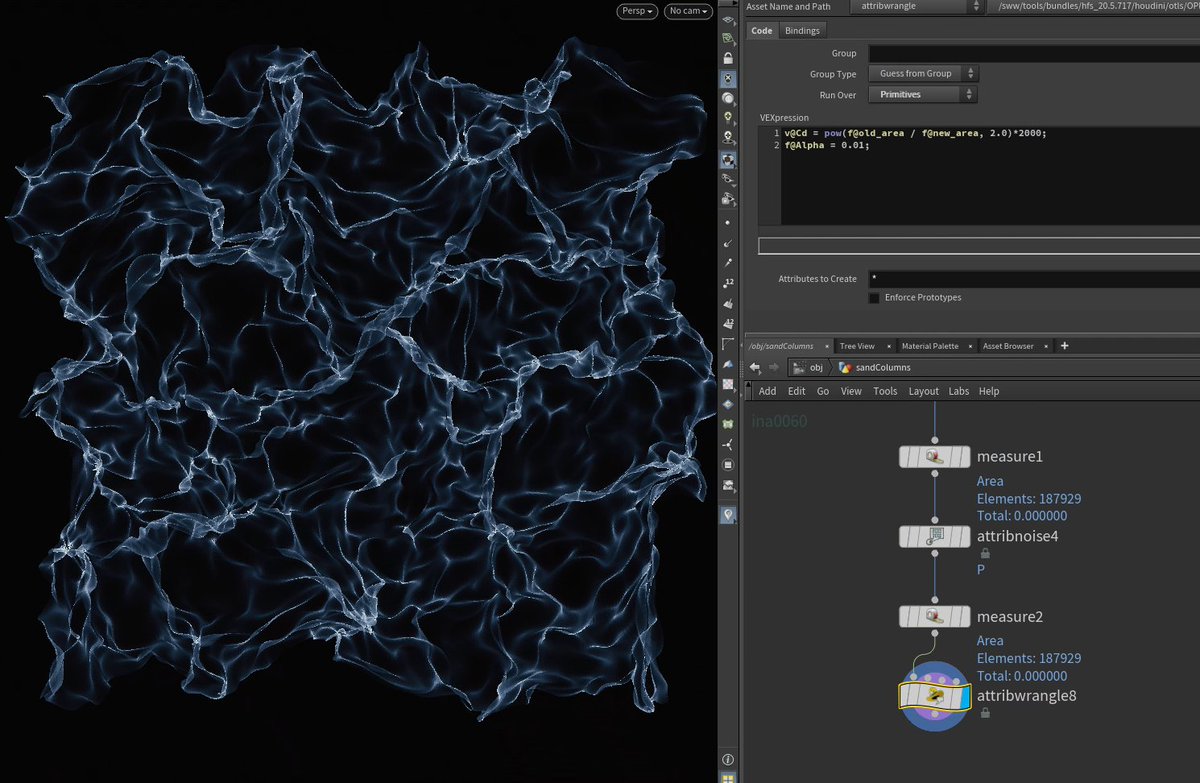Click the 'P' label under attribnoise4

981,569
